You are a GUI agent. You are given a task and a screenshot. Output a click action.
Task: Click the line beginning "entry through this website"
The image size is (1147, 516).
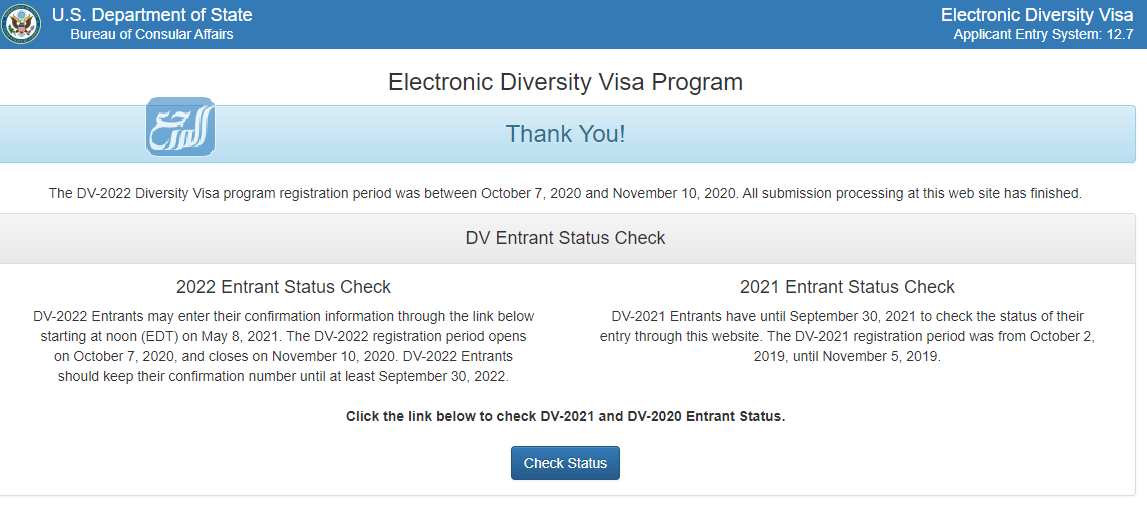847,336
